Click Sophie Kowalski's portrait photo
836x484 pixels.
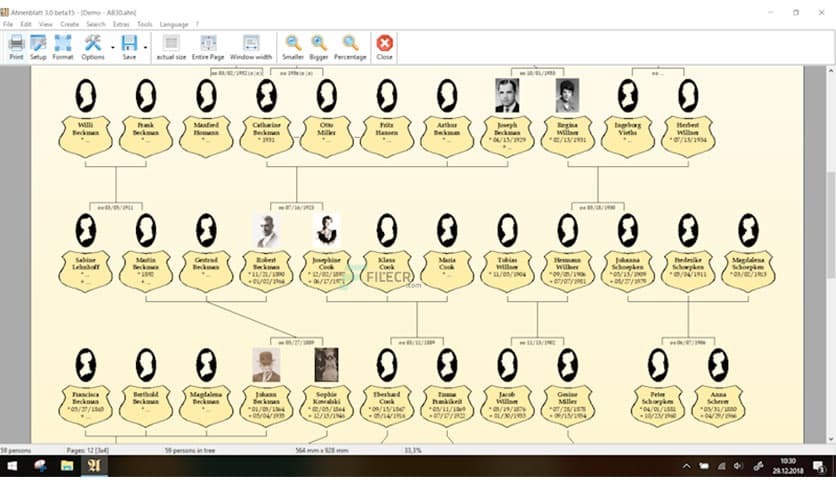(326, 365)
